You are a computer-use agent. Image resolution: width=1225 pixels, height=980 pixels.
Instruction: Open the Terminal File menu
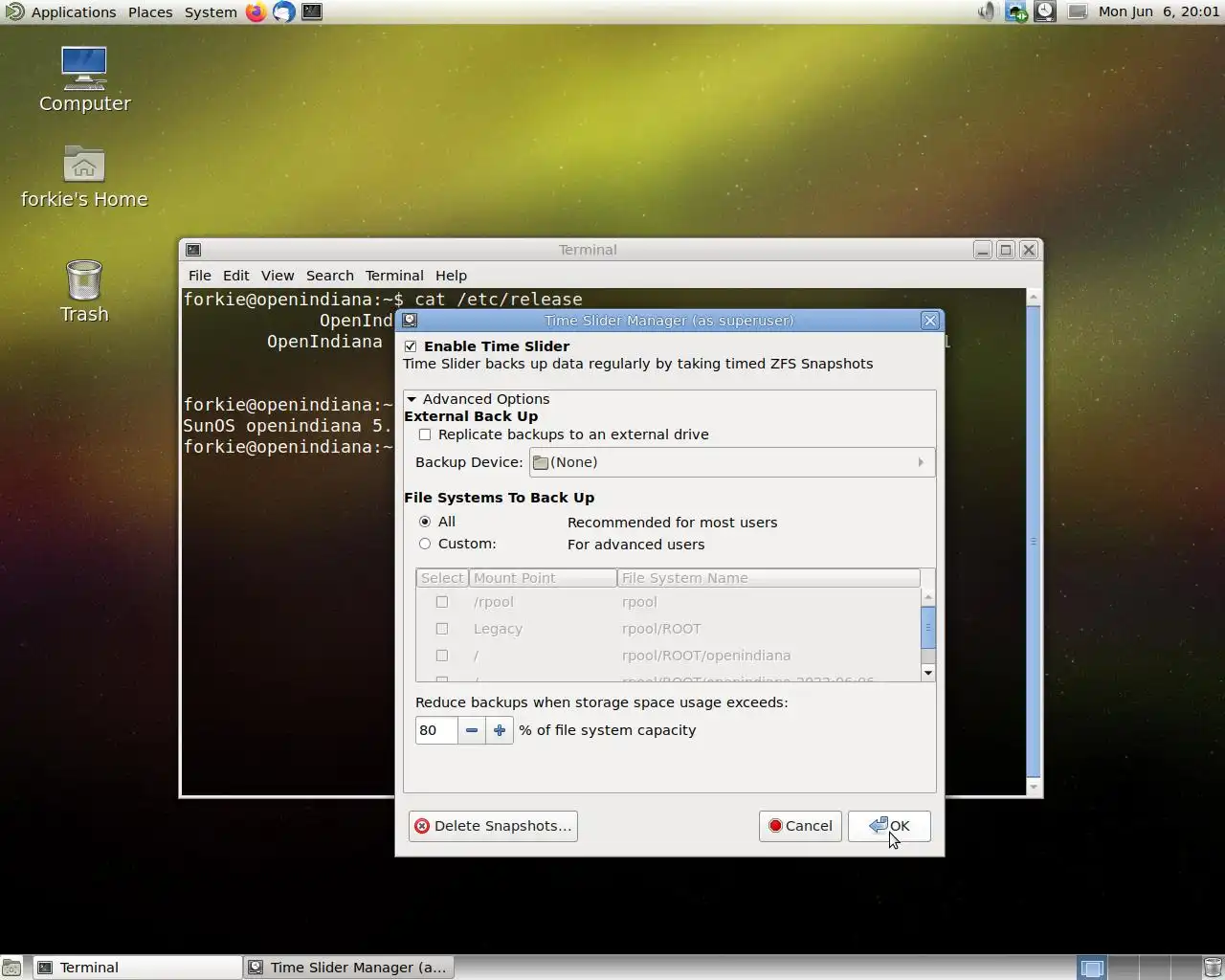200,276
